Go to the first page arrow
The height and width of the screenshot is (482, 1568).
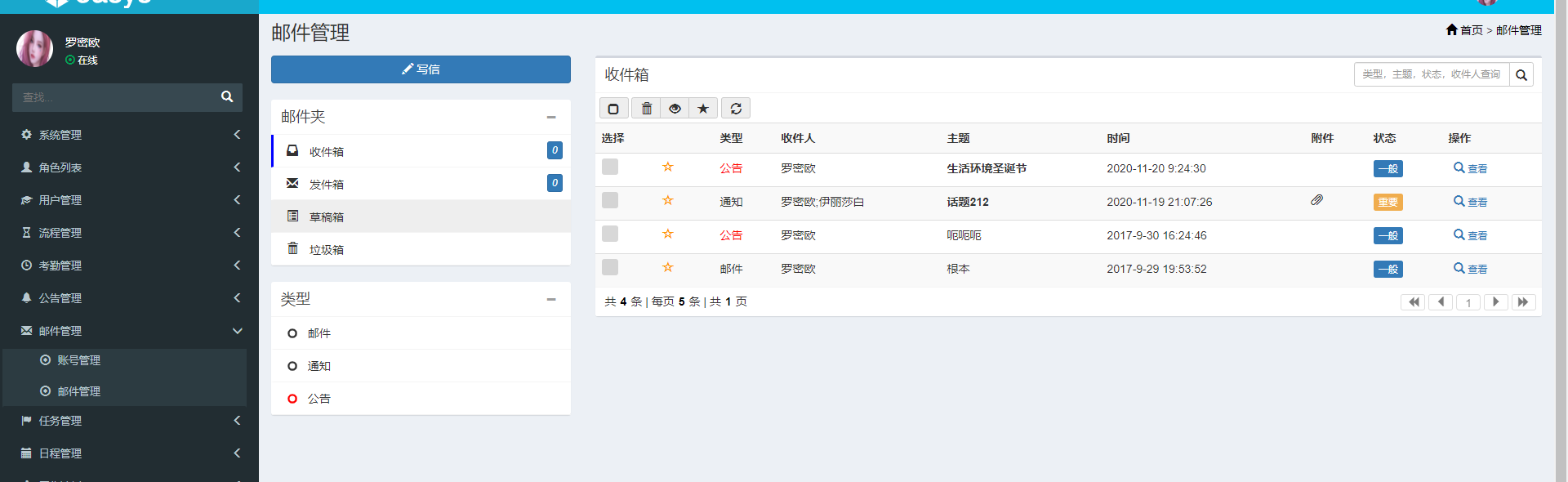click(x=1414, y=302)
